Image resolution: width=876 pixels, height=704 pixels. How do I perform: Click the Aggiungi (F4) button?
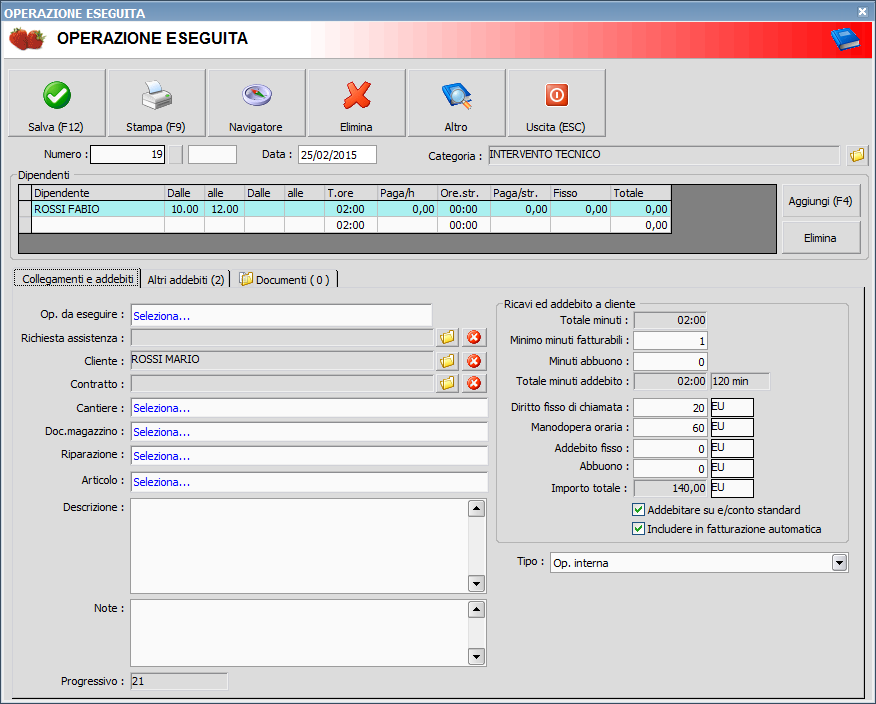[820, 201]
